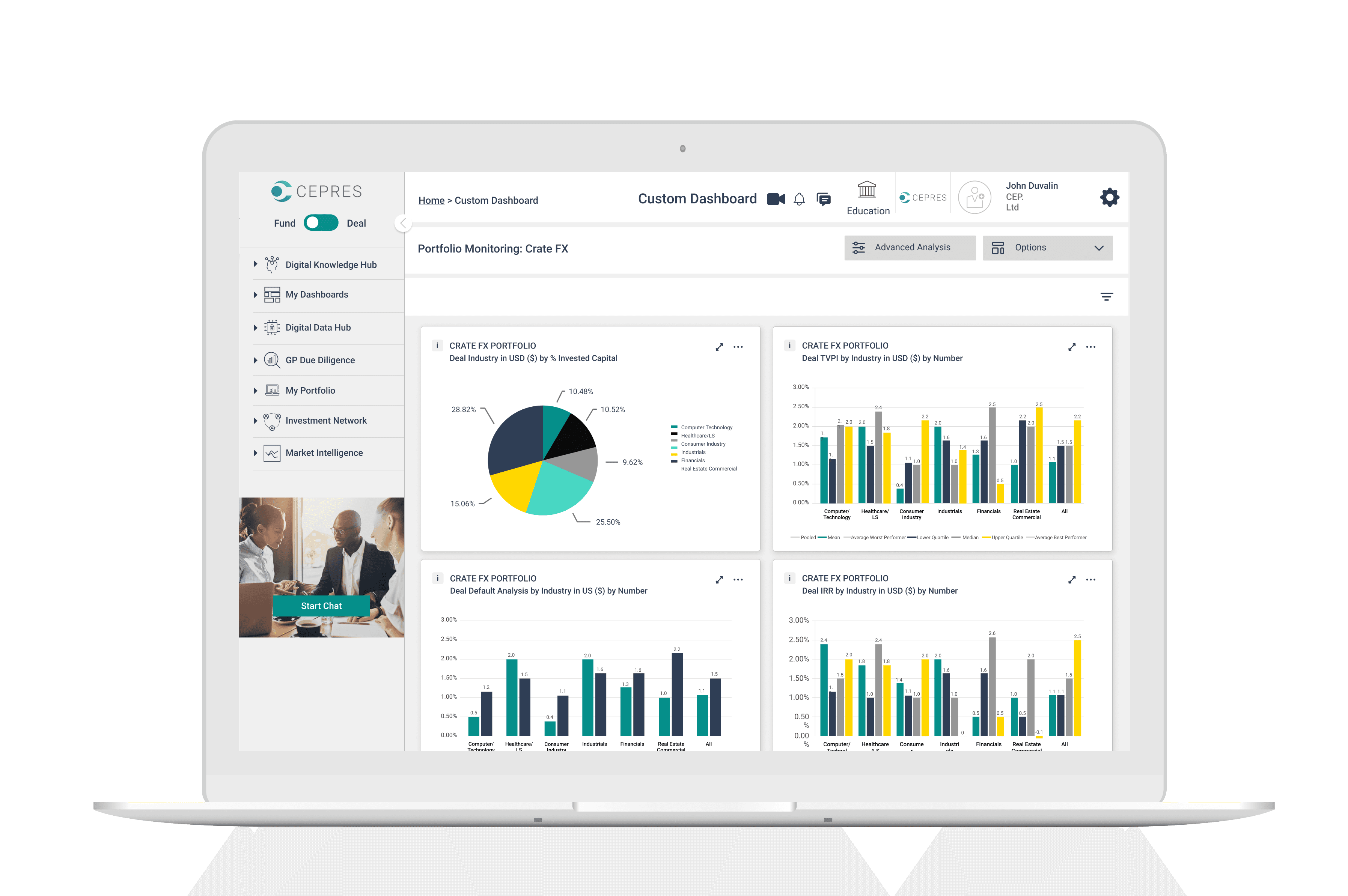Viewport: 1348px width, 896px height.
Task: Open the My Portfolio menu item
Action: point(310,390)
